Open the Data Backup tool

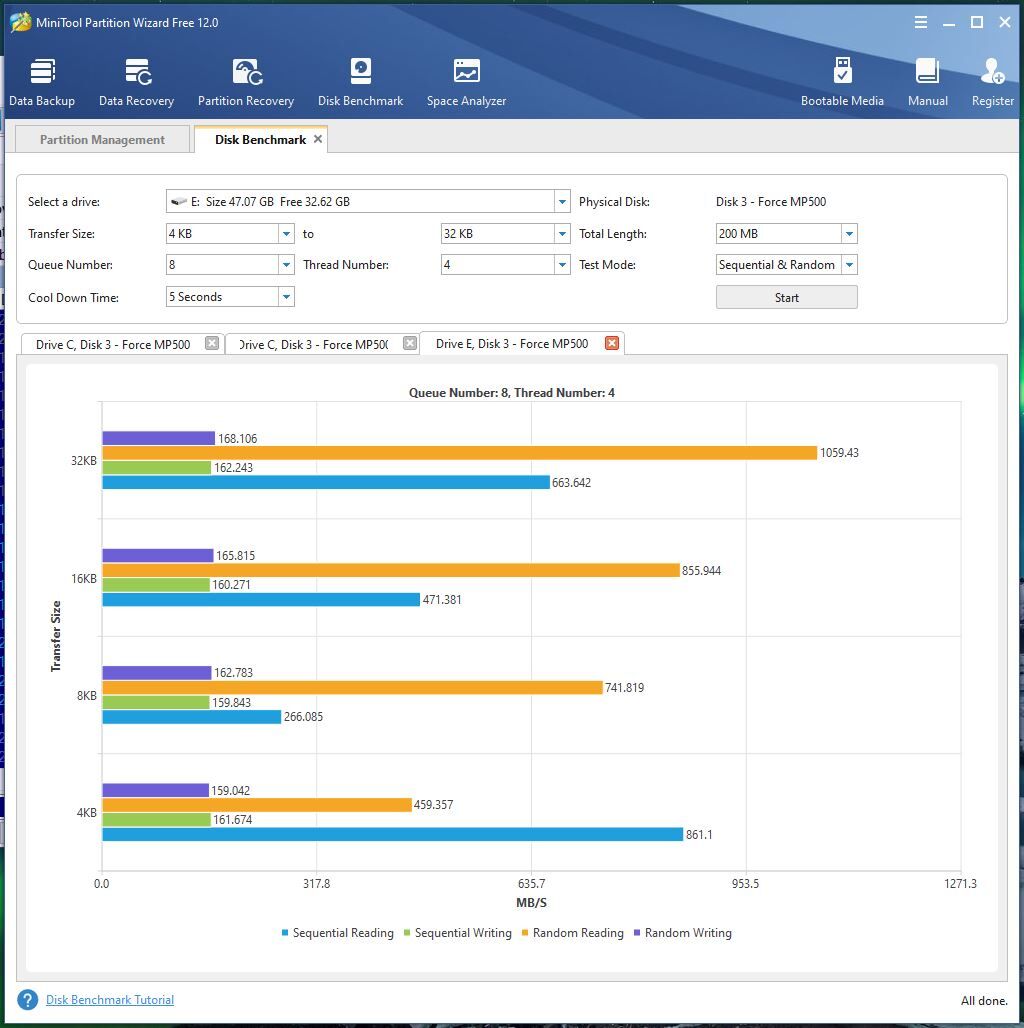(42, 83)
